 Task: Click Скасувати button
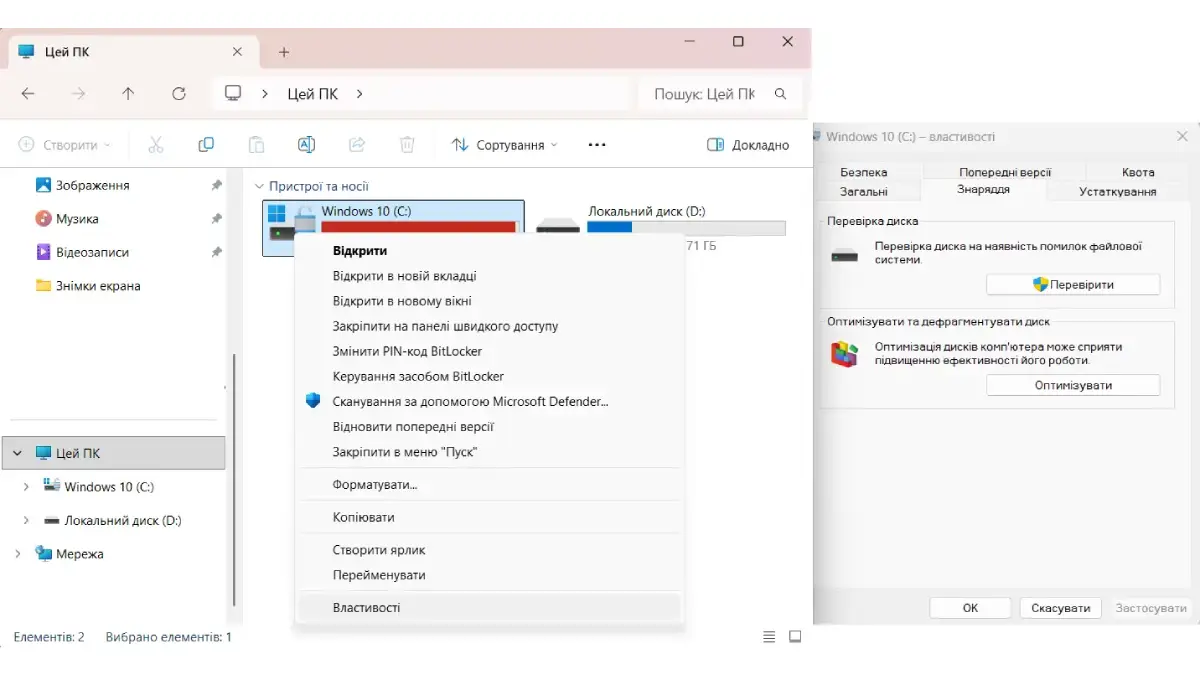(x=1060, y=608)
